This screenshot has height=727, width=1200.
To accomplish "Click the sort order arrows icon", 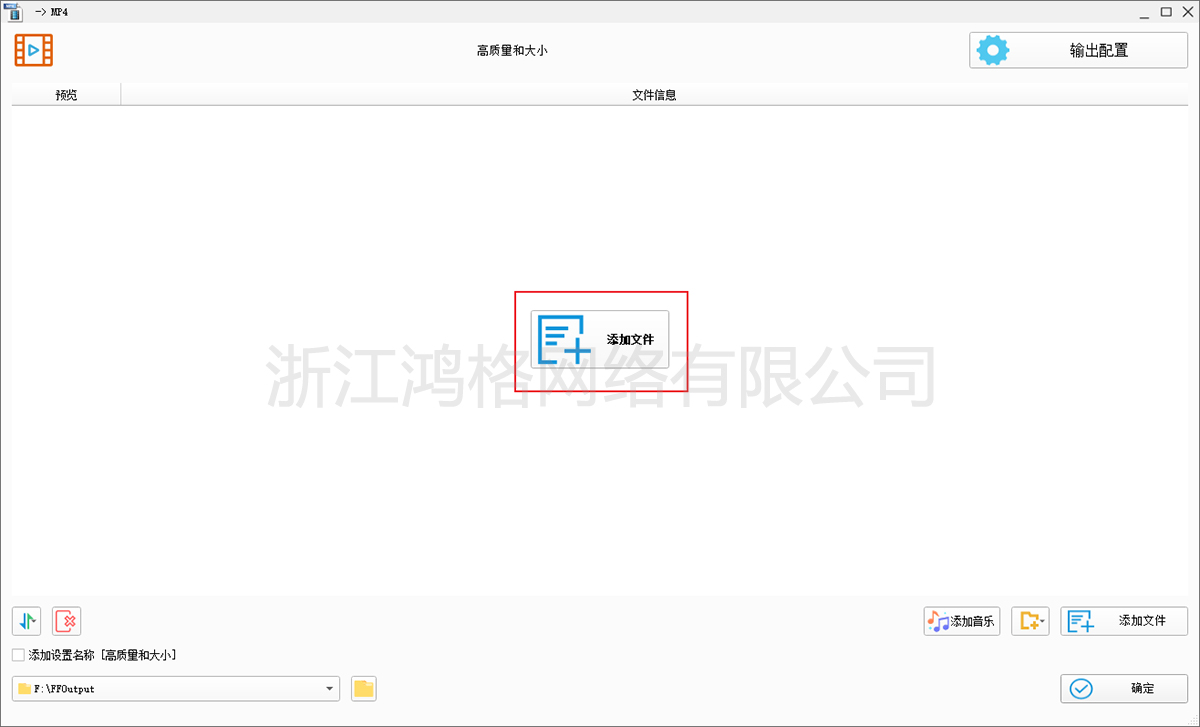I will [x=27, y=621].
